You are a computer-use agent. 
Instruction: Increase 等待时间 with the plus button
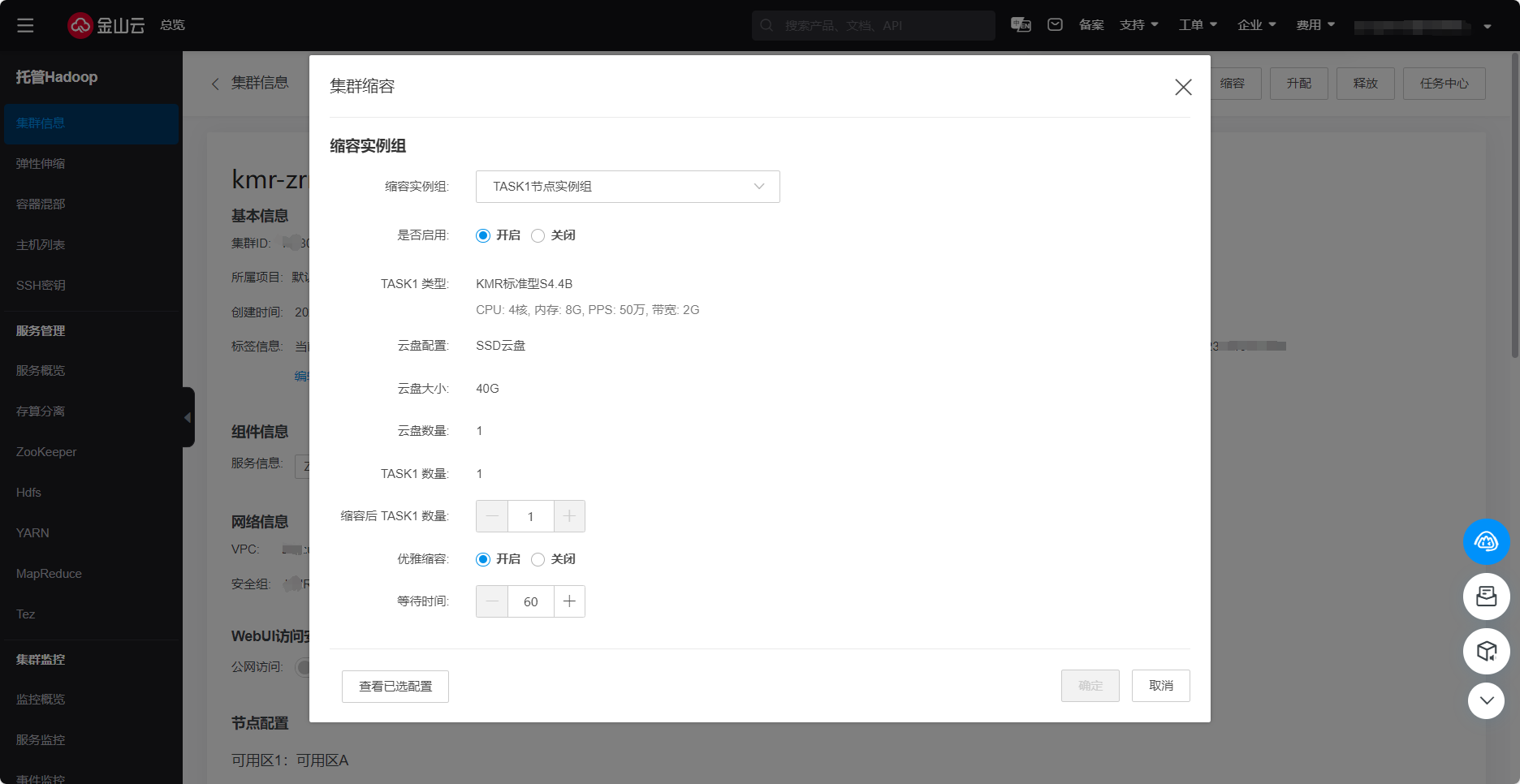(569, 601)
